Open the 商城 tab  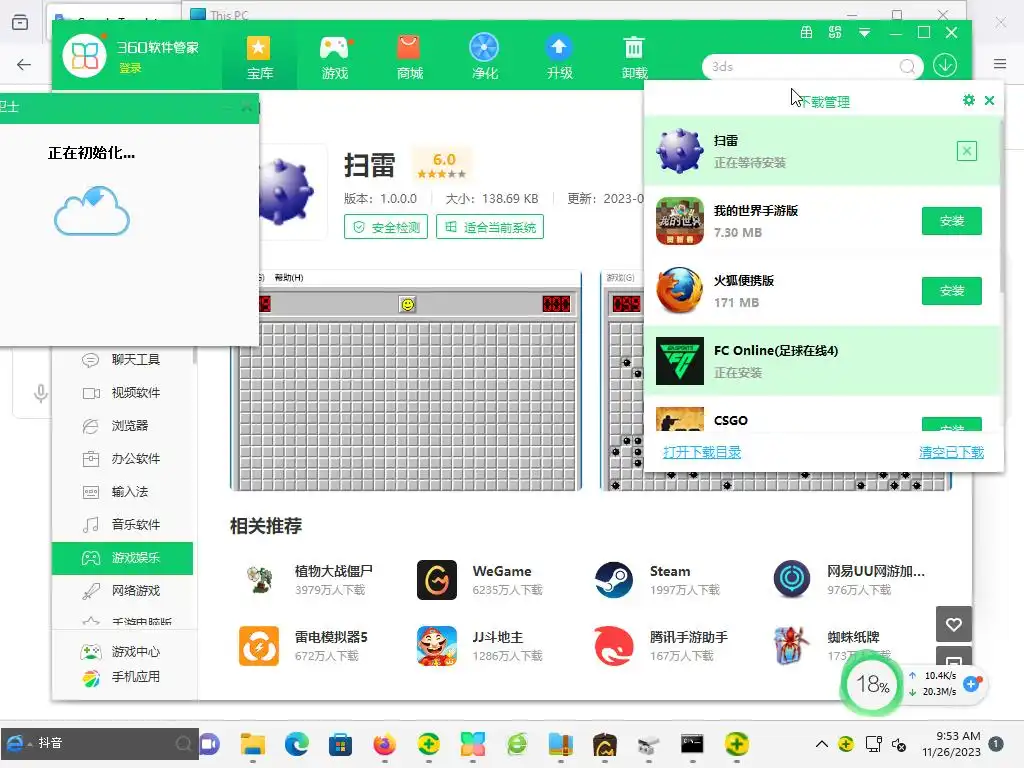[409, 57]
